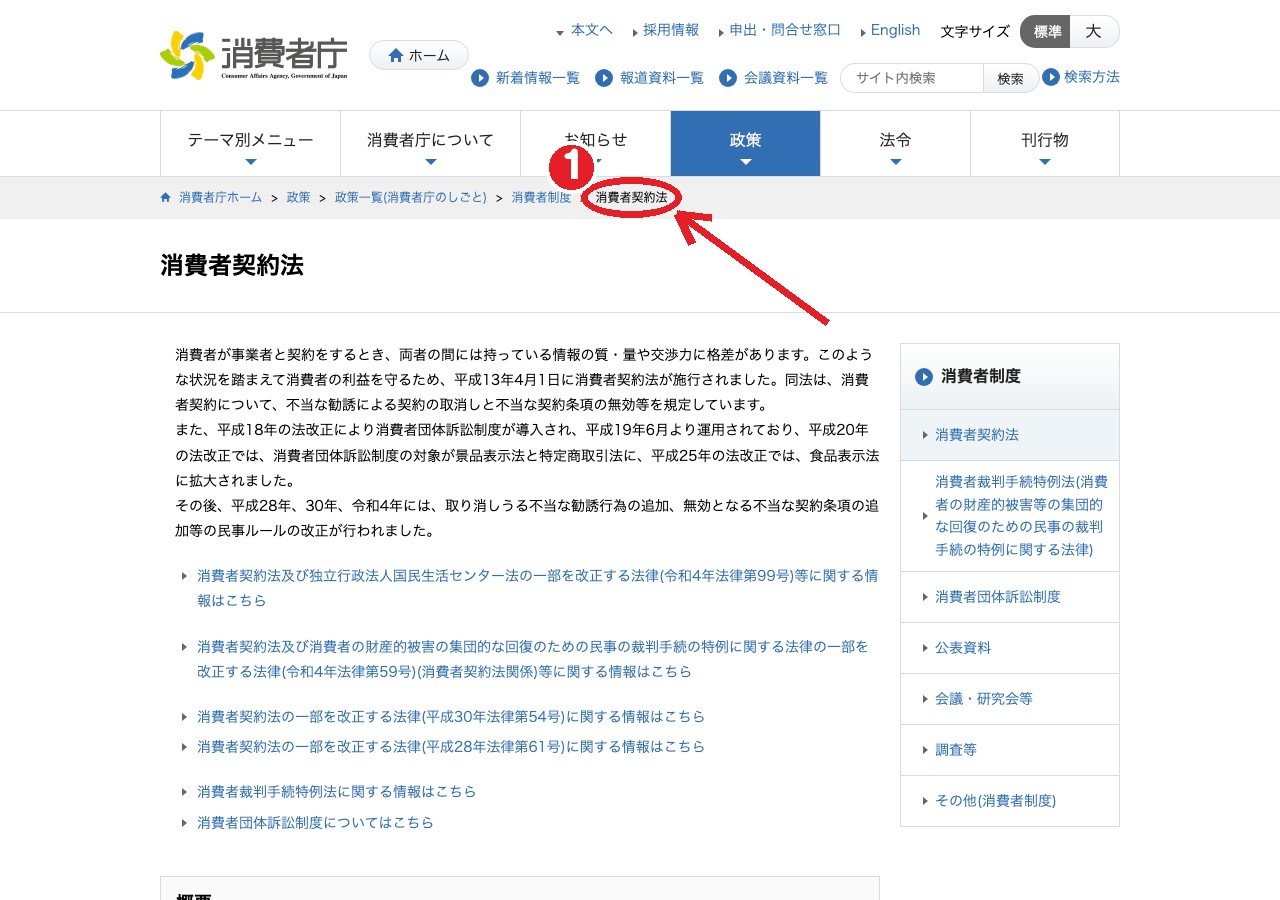
Task: Expand 消費者庁について menu
Action: (x=430, y=143)
